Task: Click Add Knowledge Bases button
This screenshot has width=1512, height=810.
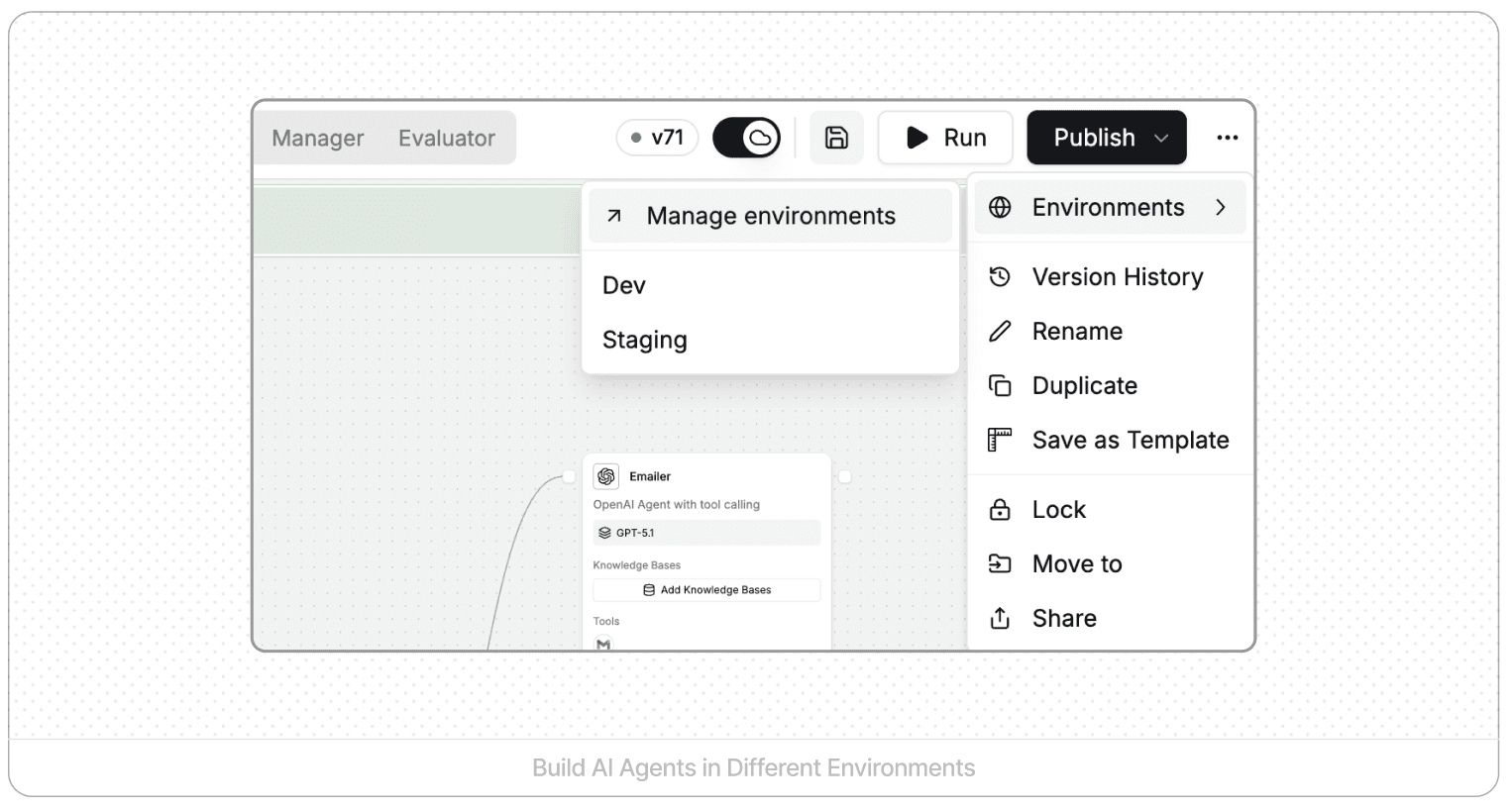Action: [x=706, y=590]
